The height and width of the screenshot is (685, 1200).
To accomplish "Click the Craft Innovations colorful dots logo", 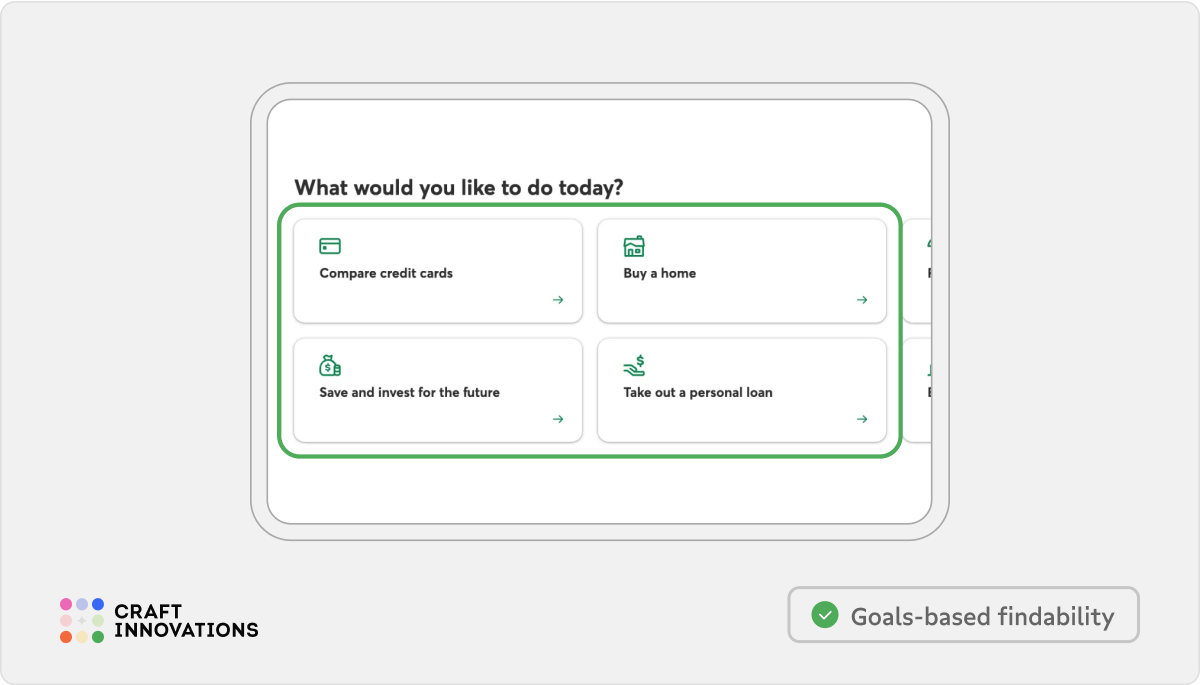I will tap(82, 620).
